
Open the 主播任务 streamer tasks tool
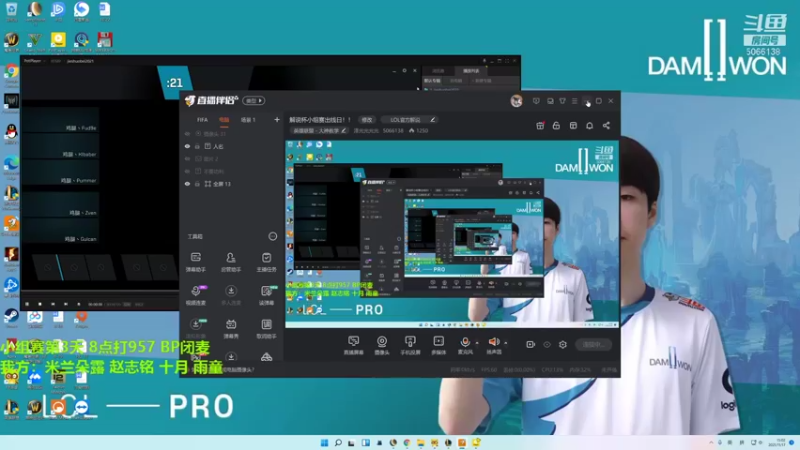pyautogui.click(x=266, y=261)
